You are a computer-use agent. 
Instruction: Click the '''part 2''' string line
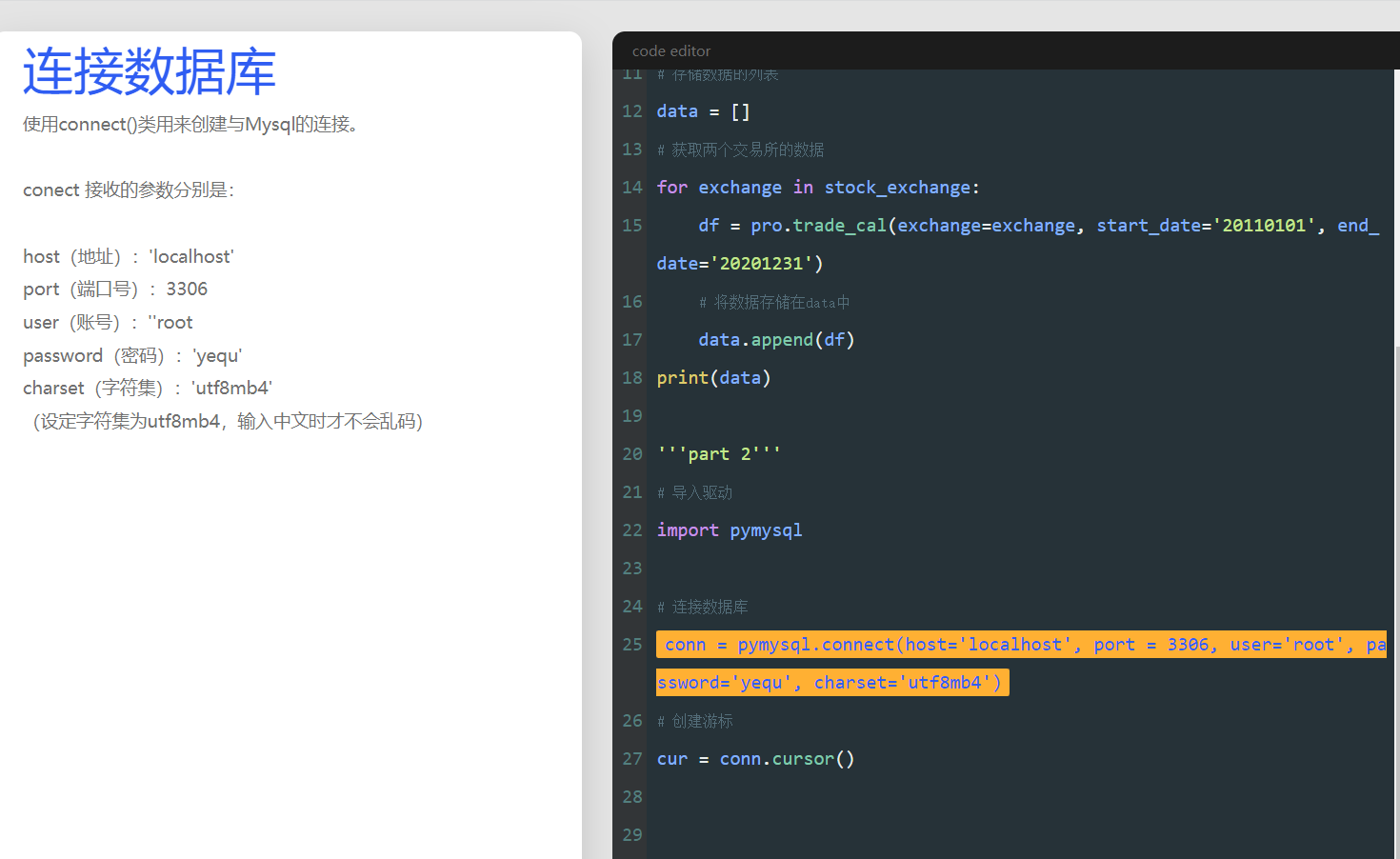click(x=719, y=454)
